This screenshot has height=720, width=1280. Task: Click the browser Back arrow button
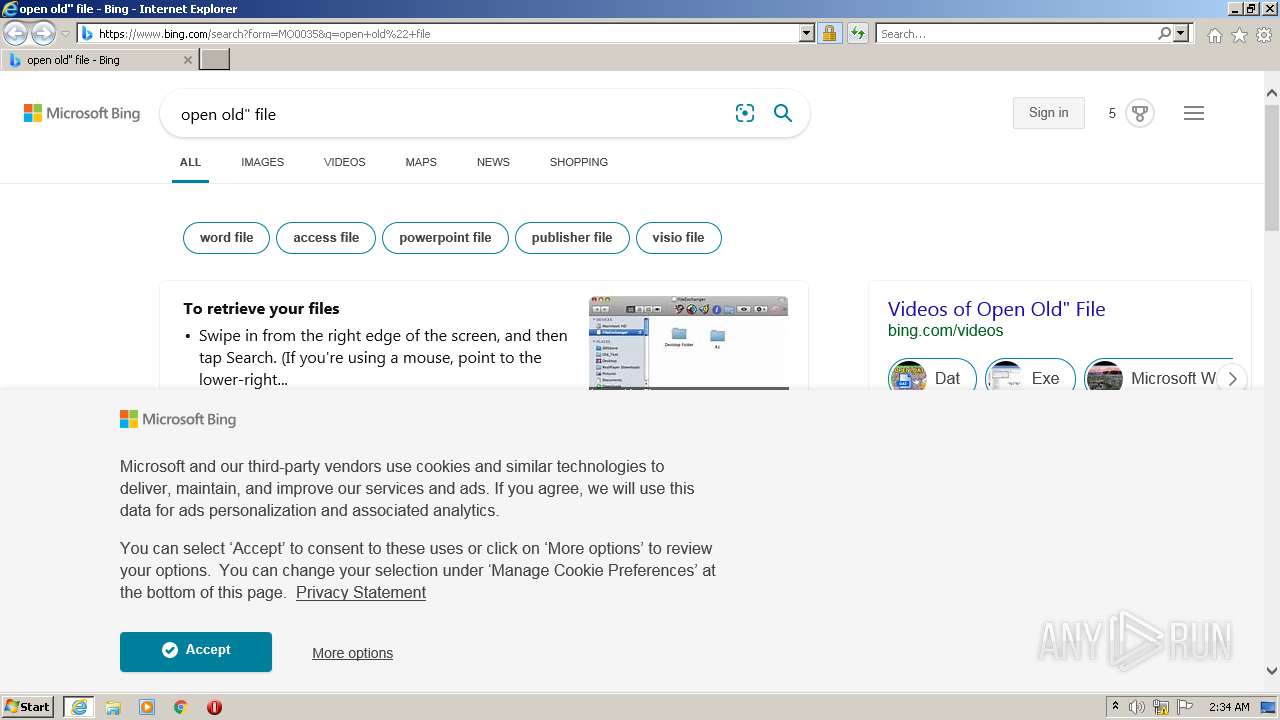[15, 34]
